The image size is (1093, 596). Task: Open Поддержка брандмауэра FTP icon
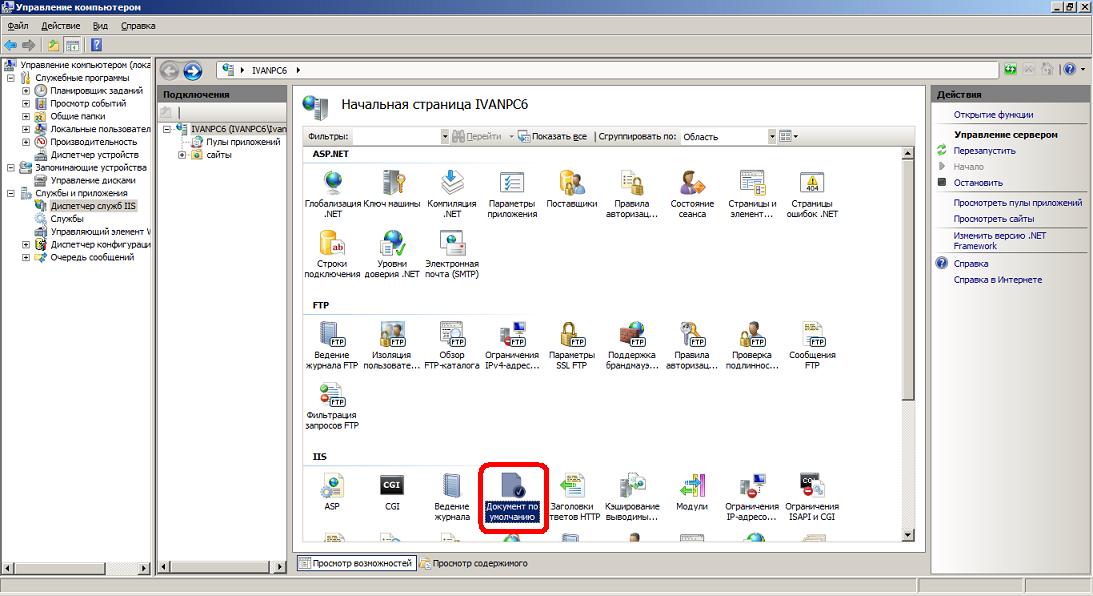632,344
